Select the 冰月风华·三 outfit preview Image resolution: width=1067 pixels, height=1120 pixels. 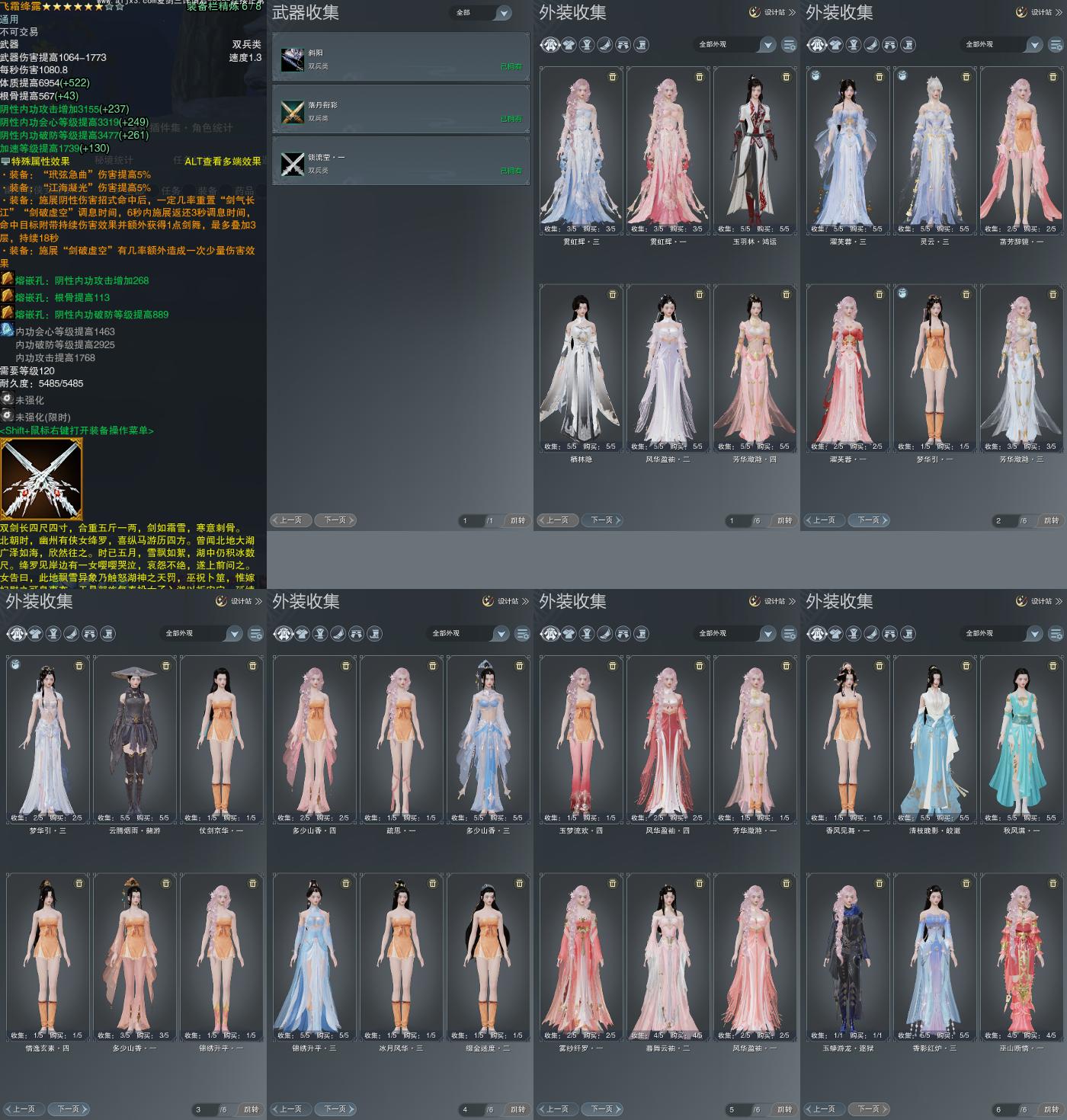401,958
